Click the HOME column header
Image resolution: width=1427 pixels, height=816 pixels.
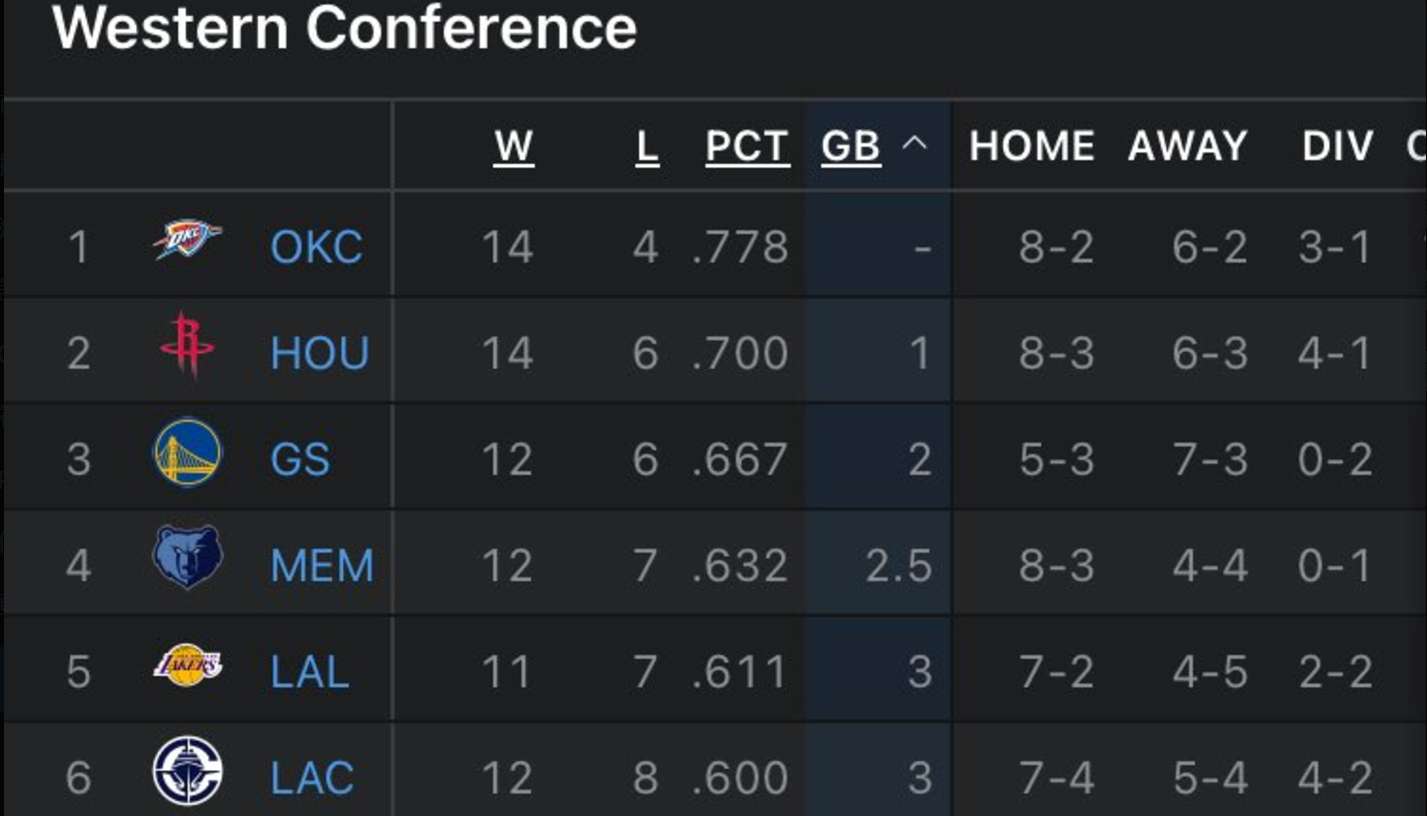pyautogui.click(x=1031, y=147)
